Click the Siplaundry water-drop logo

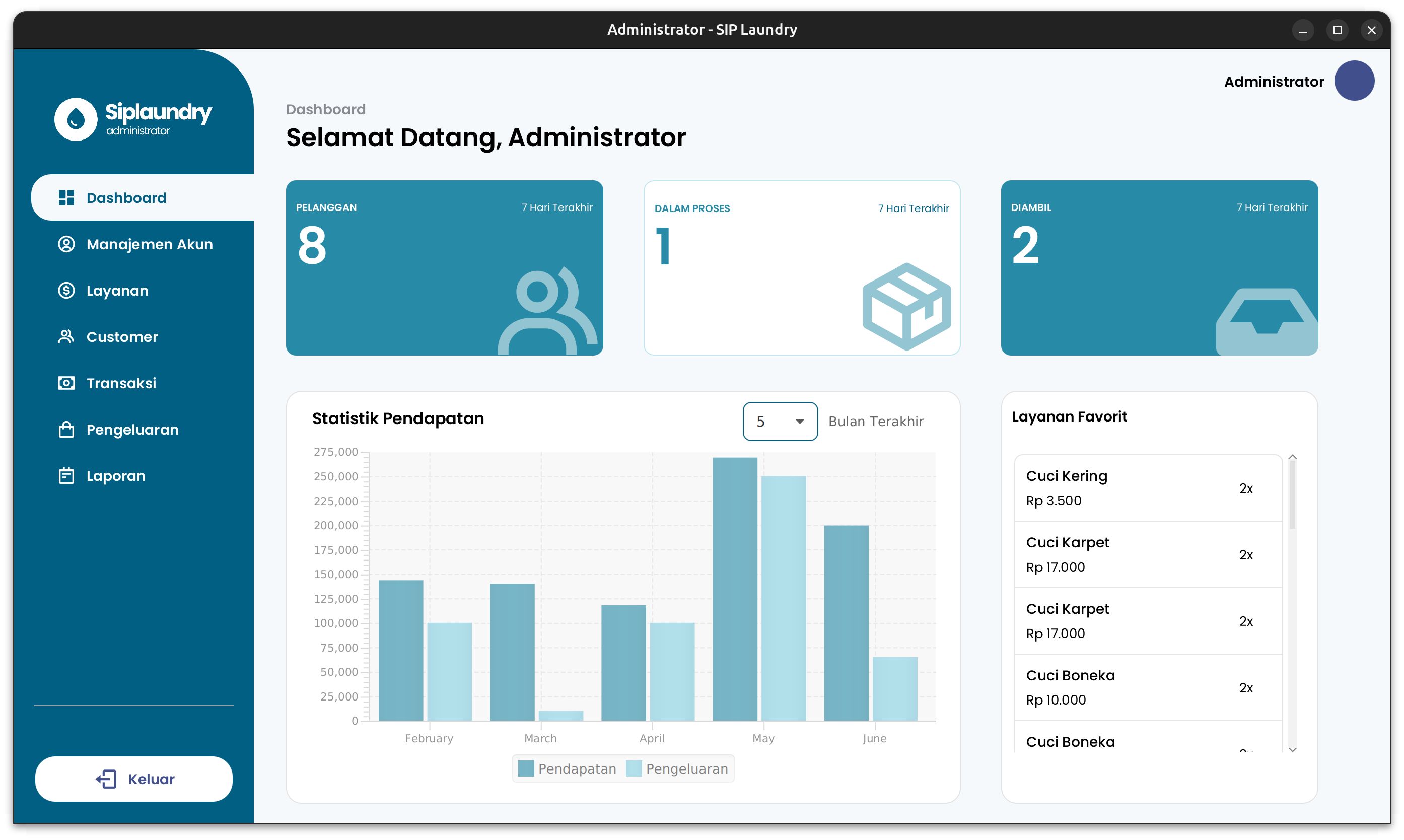tap(76, 119)
